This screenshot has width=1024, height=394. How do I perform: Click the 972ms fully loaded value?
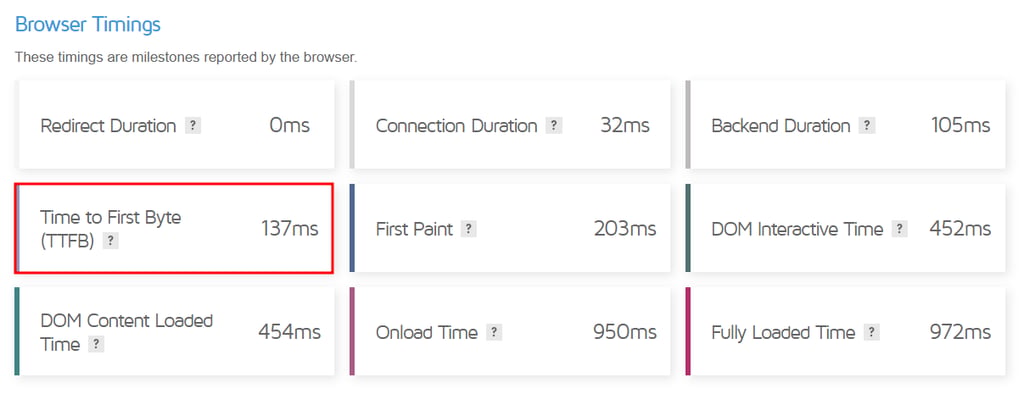960,333
